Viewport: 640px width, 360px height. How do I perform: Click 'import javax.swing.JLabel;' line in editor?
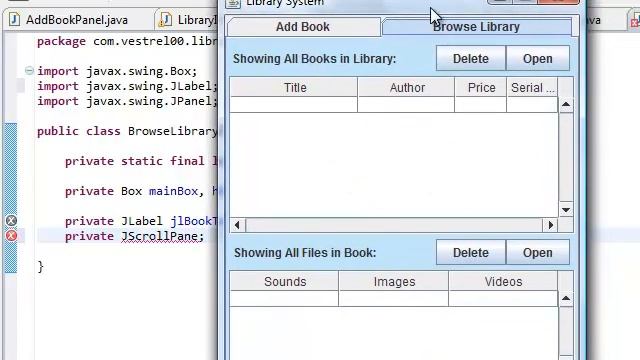coord(127,86)
